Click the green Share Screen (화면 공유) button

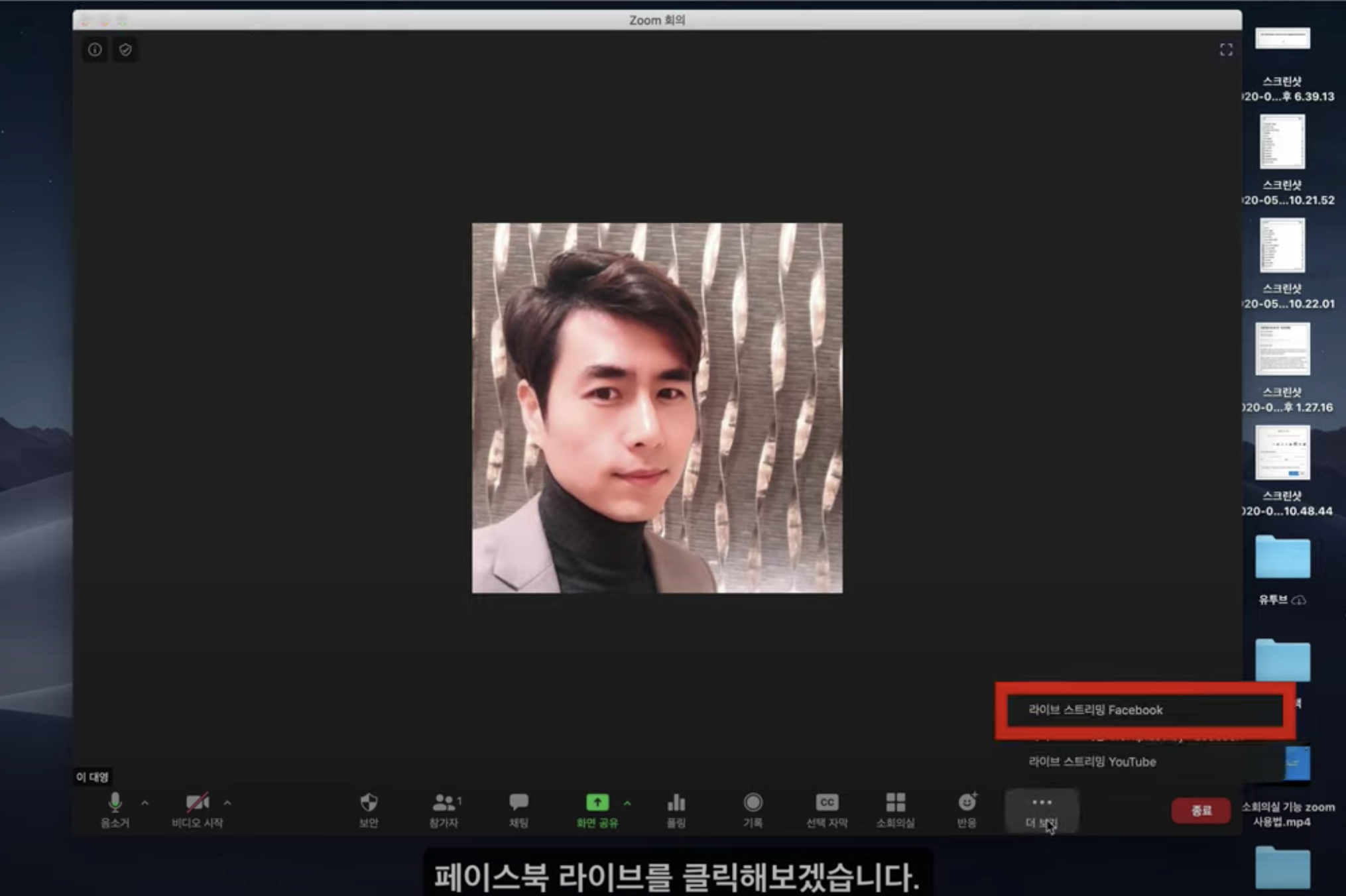[x=597, y=810]
